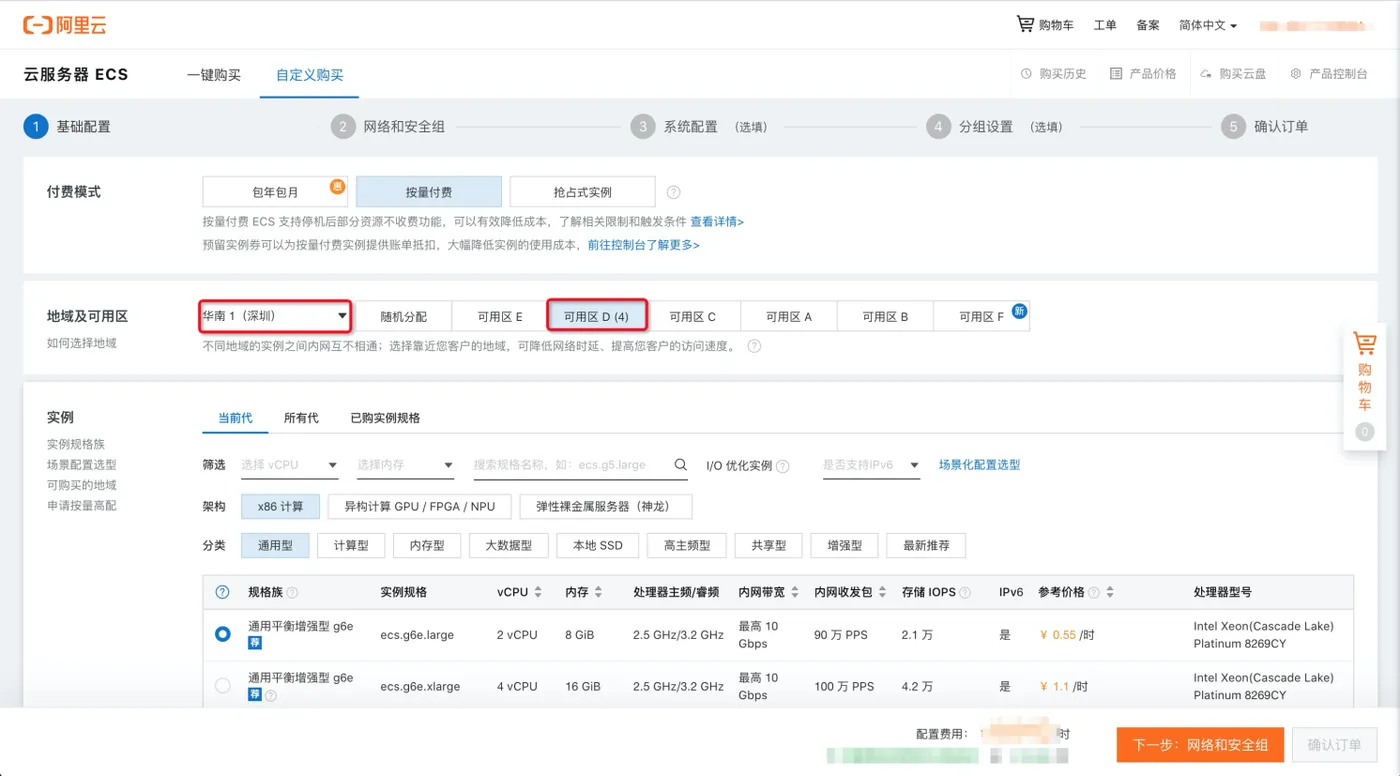
Task: Switch to 自定义购买 tab
Action: [x=310, y=75]
